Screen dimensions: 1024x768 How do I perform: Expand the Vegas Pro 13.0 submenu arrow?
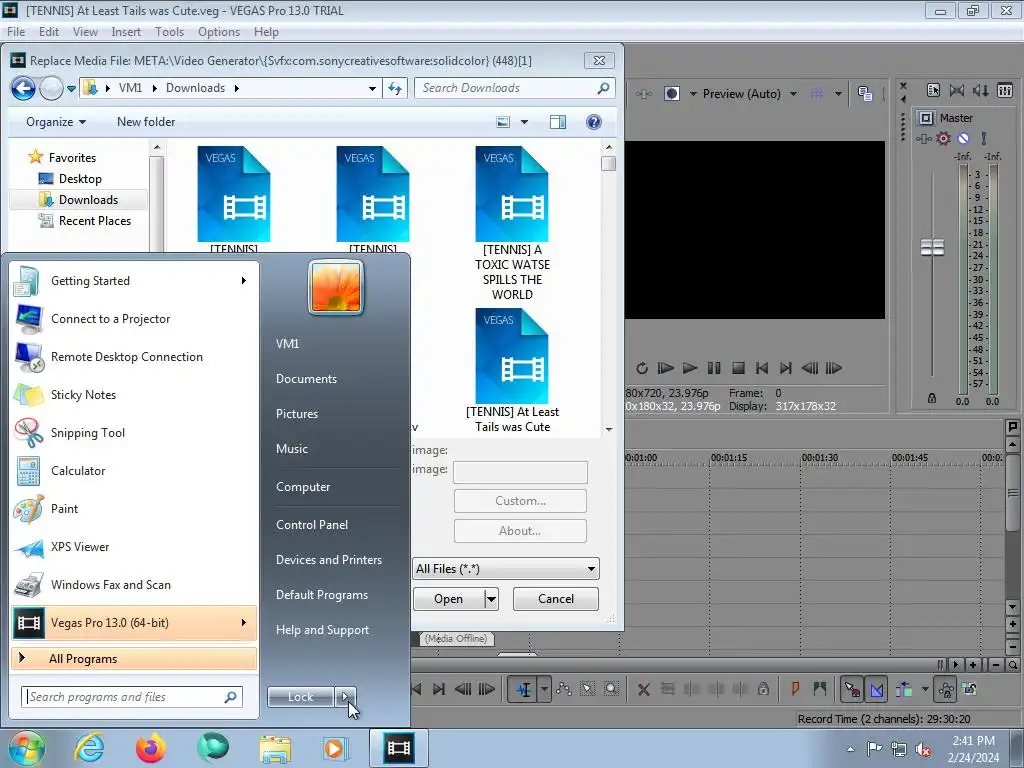[244, 622]
